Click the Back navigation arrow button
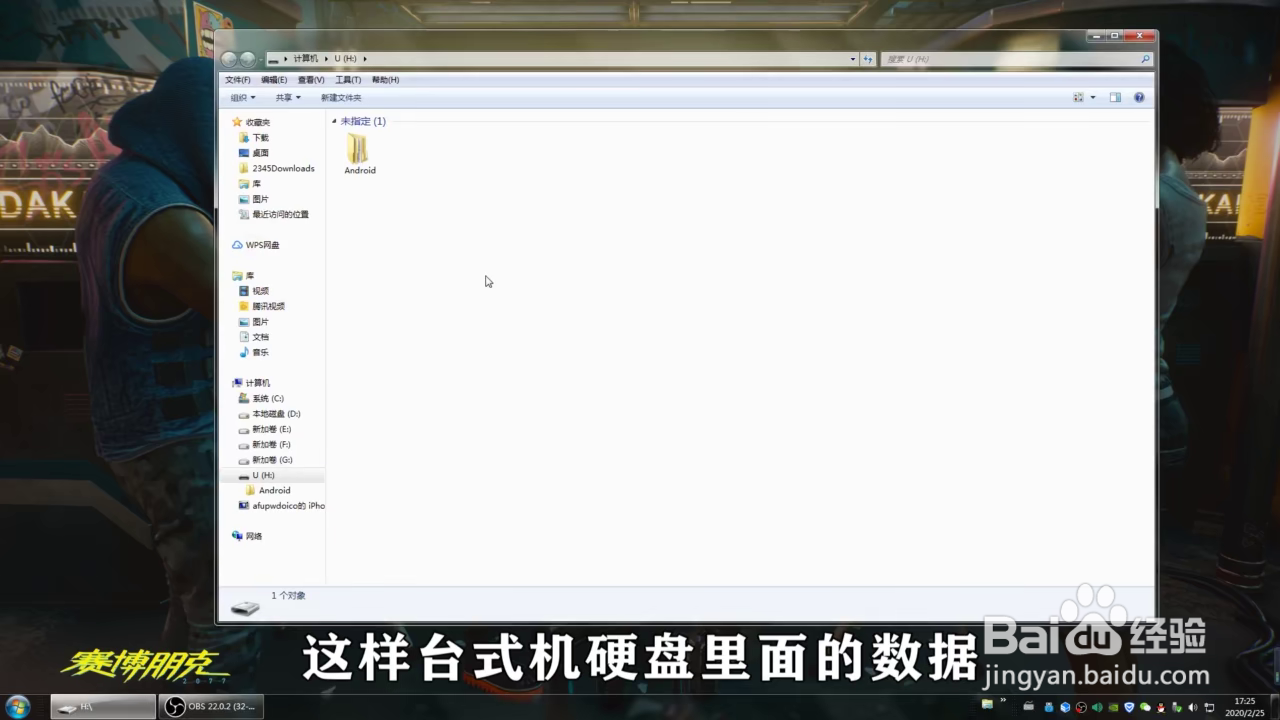Image resolution: width=1280 pixels, height=720 pixels. (229, 59)
